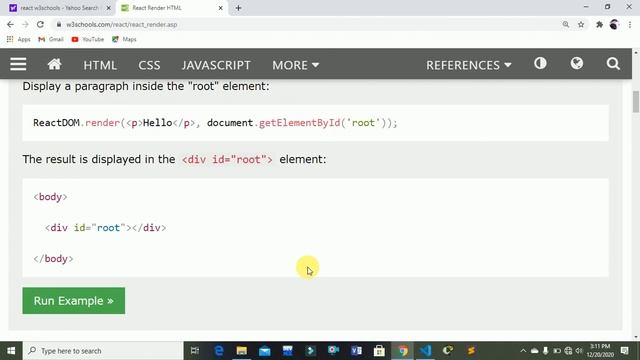Click the <div id="root"></div> code line
The width and height of the screenshot is (640, 360).
tap(105, 228)
